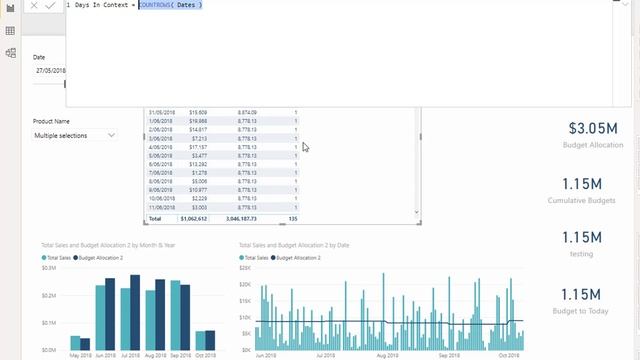Open the Model relationships view icon
This screenshot has width=640, height=360.
tap(11, 53)
